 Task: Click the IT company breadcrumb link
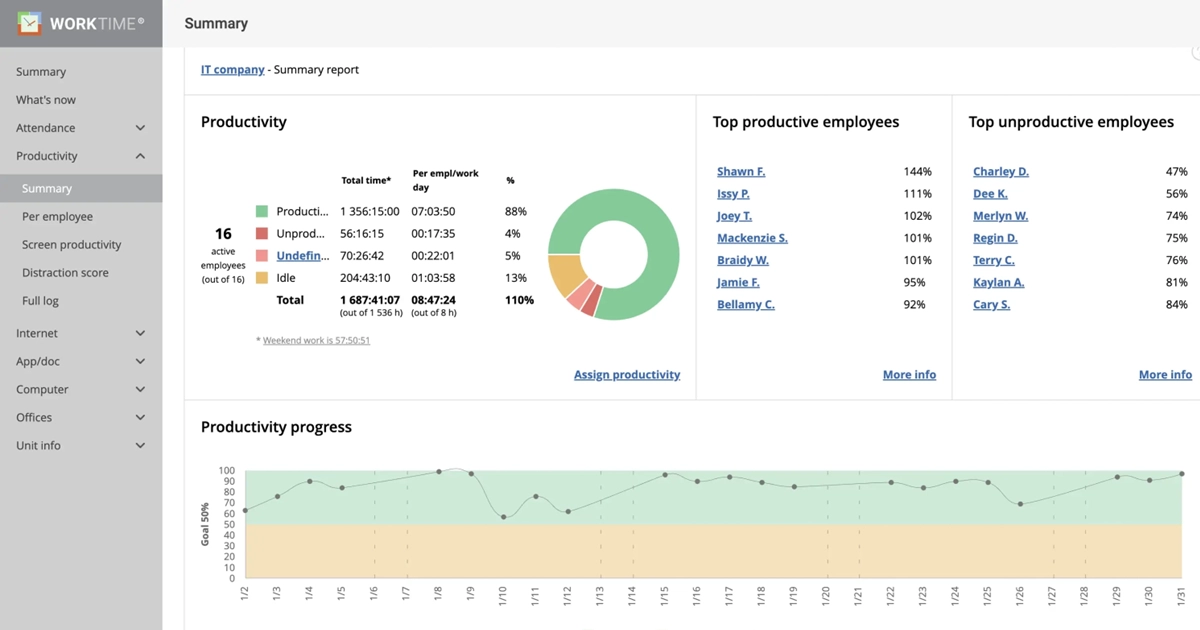[x=232, y=70]
